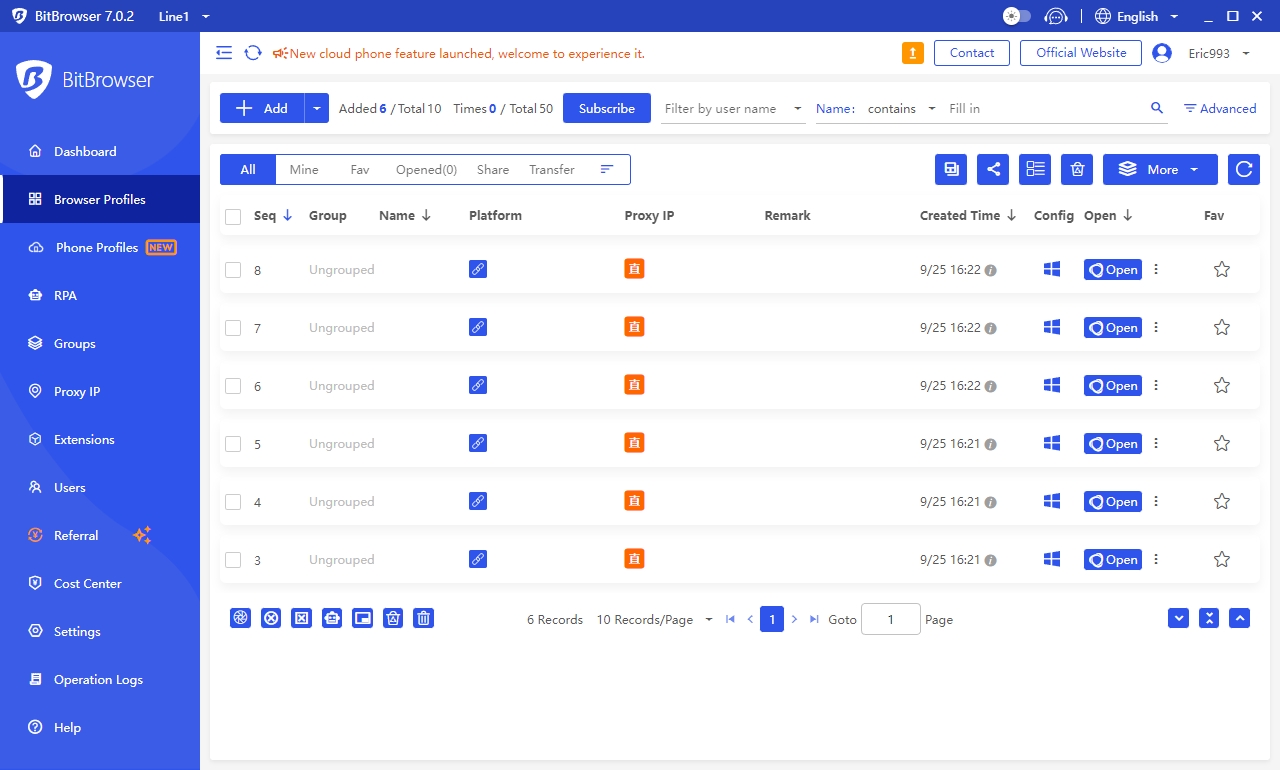Favorite profile 8 with the star
1280x770 pixels.
point(1221,269)
